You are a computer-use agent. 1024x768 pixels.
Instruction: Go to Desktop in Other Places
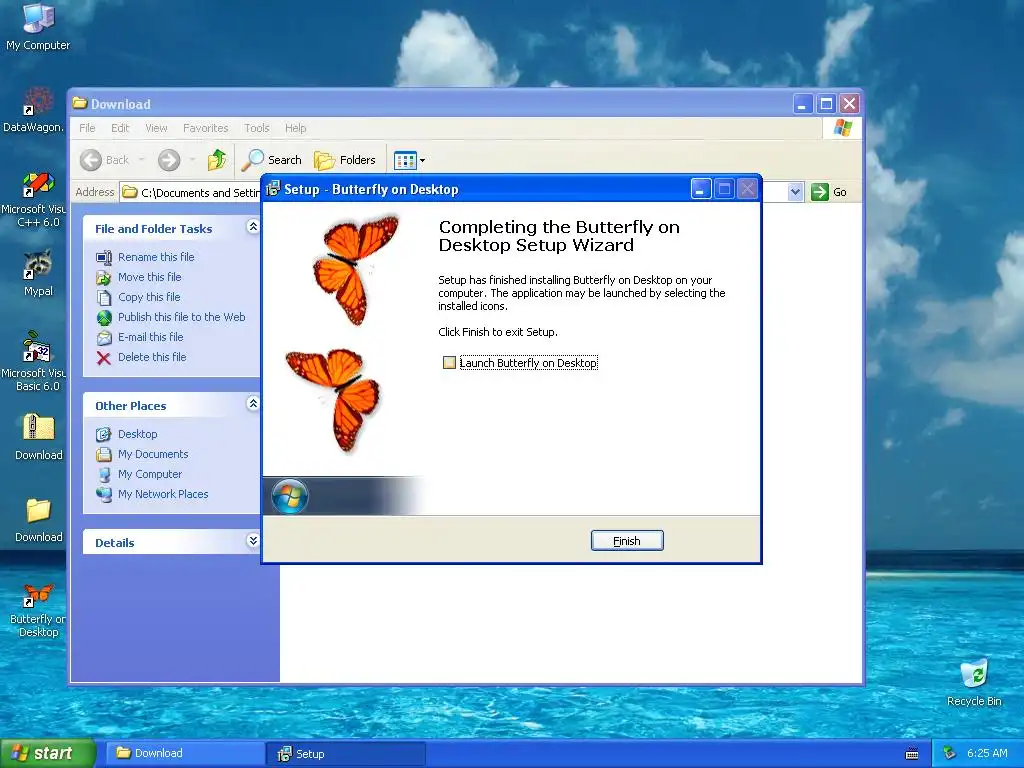pyautogui.click(x=137, y=434)
